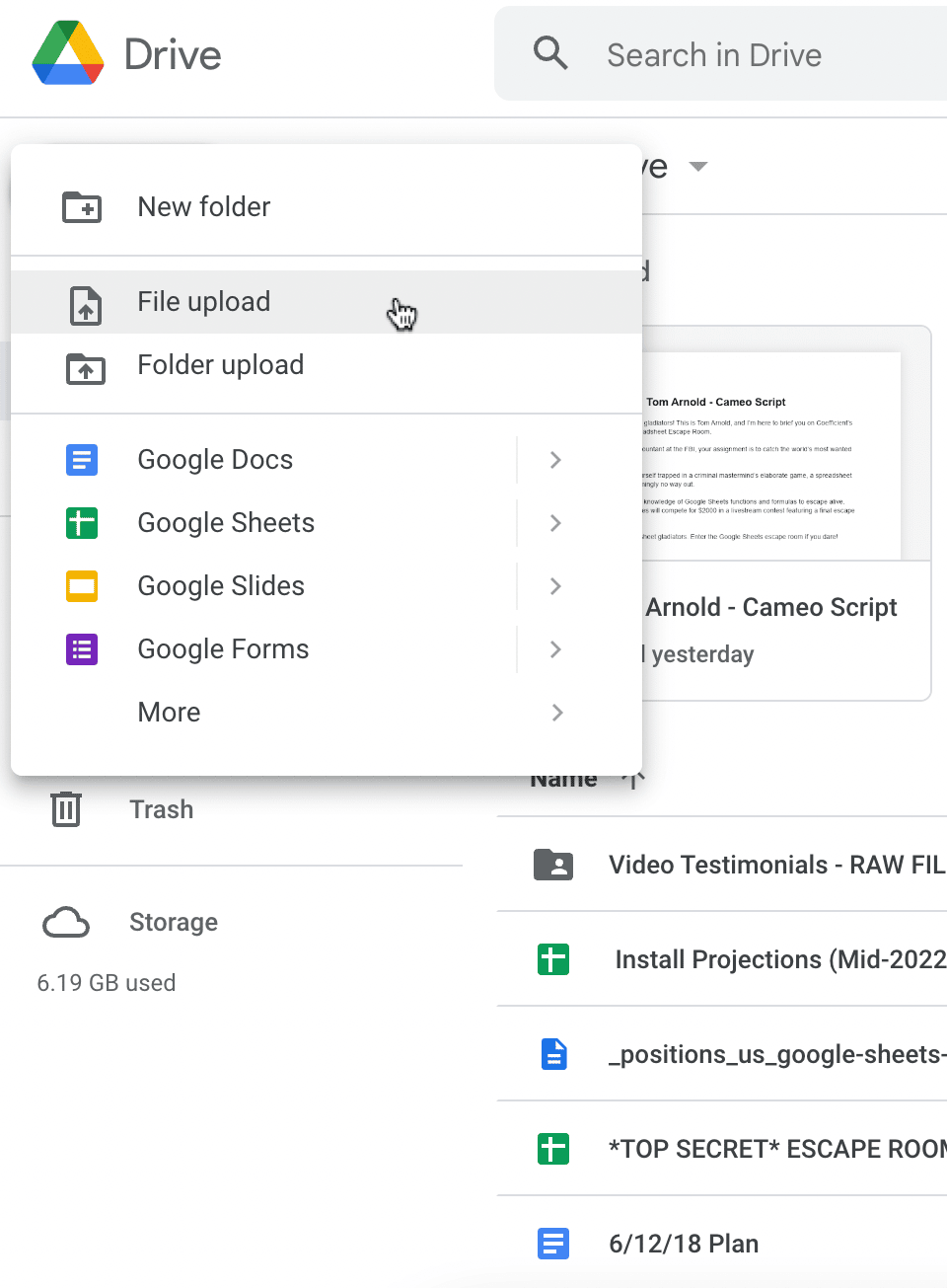Choose File upload from the menu

[x=203, y=302]
